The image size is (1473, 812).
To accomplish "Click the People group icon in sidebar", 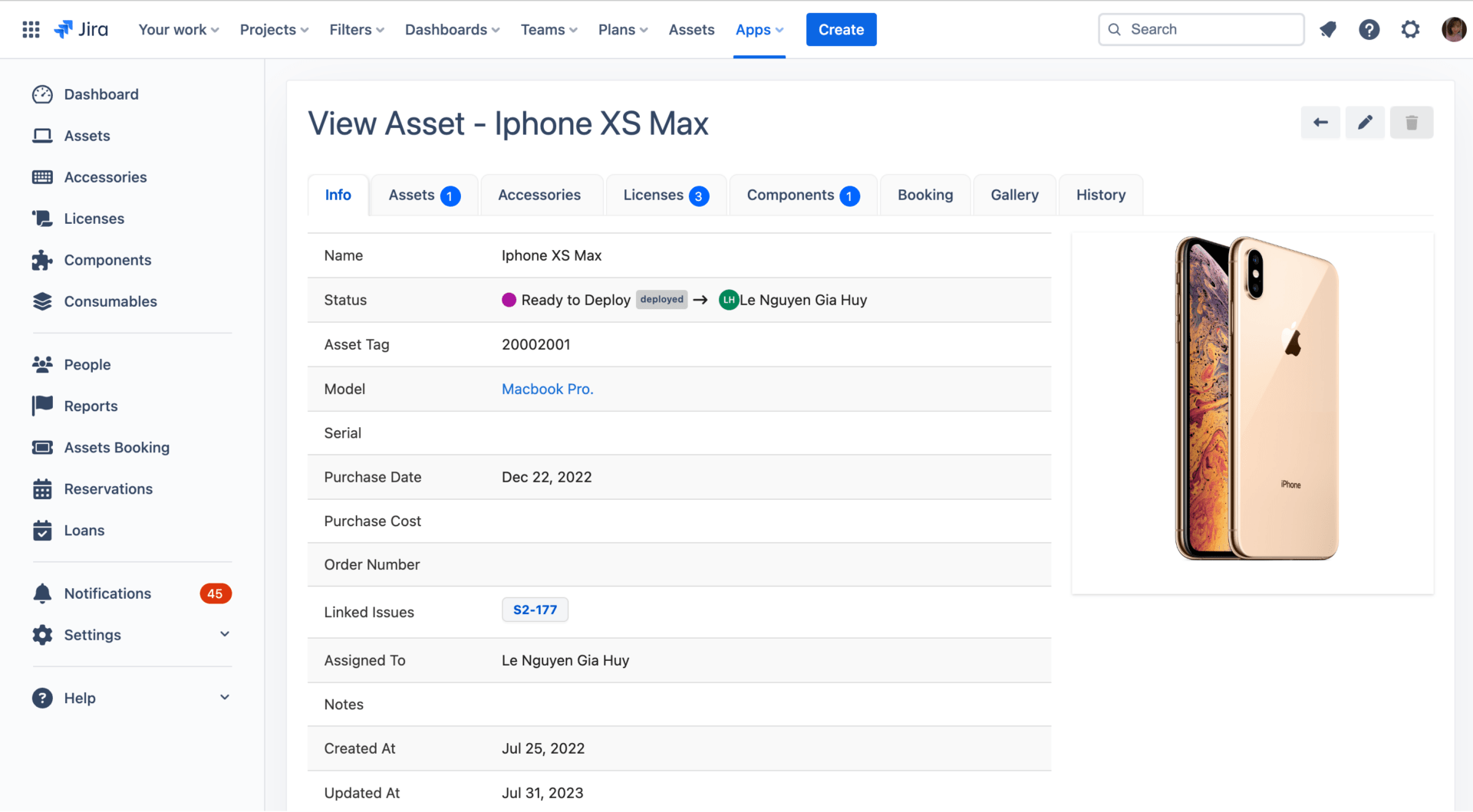I will 42,364.
